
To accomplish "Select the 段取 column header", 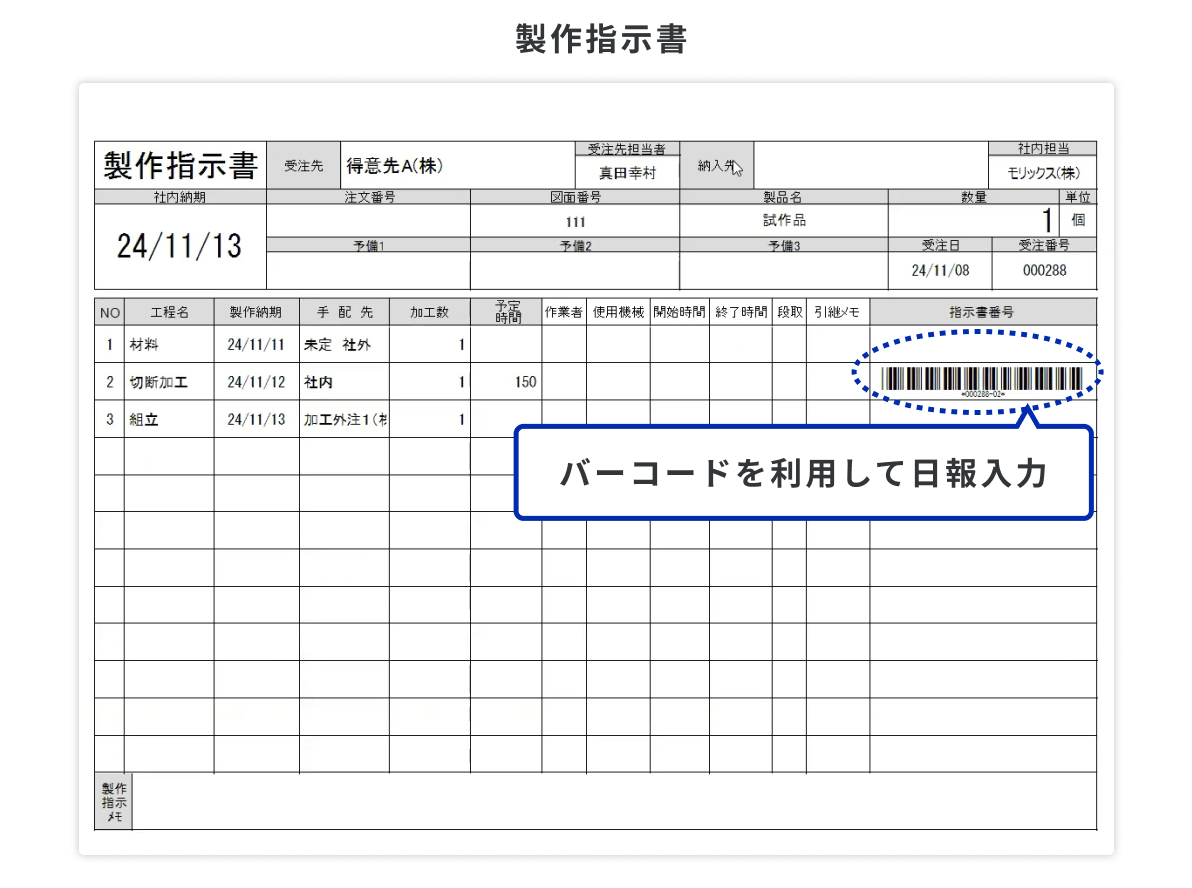I will (789, 312).
